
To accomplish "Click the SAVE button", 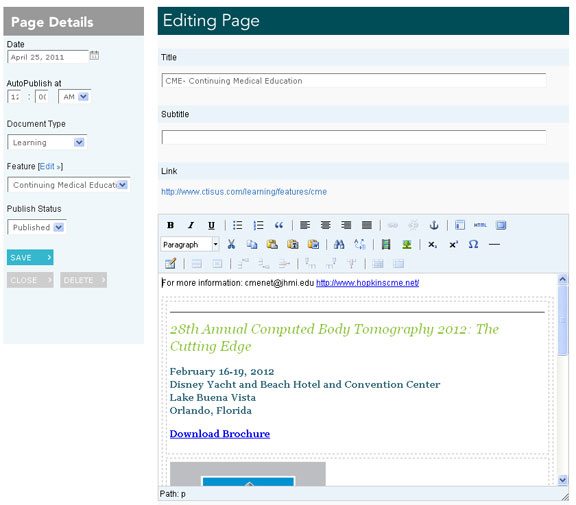I will pos(30,257).
